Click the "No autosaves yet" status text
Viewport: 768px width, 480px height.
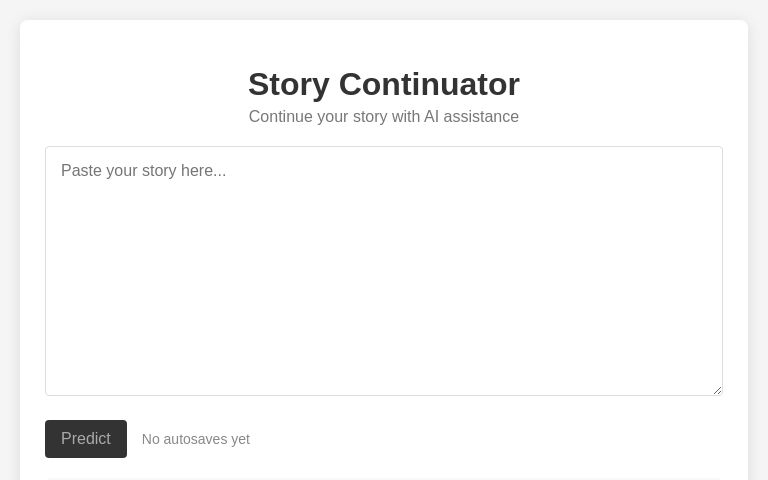tap(196, 439)
